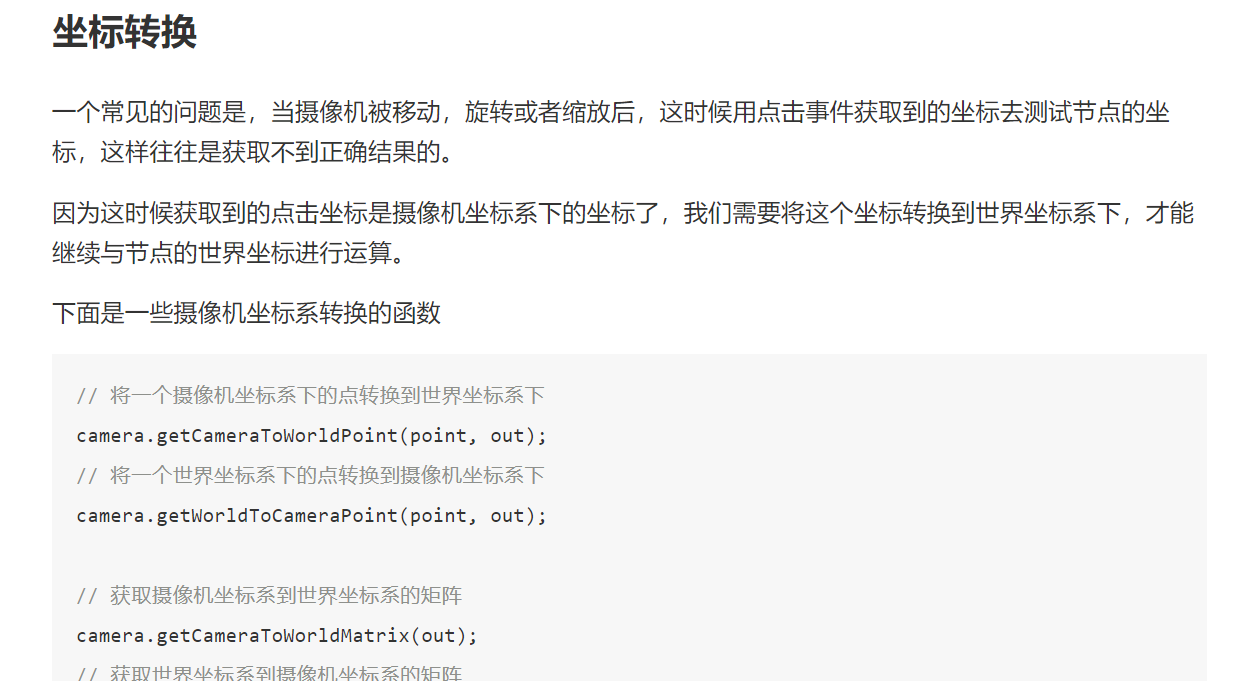
Task: Click "out" argument in getWorldToCameraPoint call
Action: [507, 516]
